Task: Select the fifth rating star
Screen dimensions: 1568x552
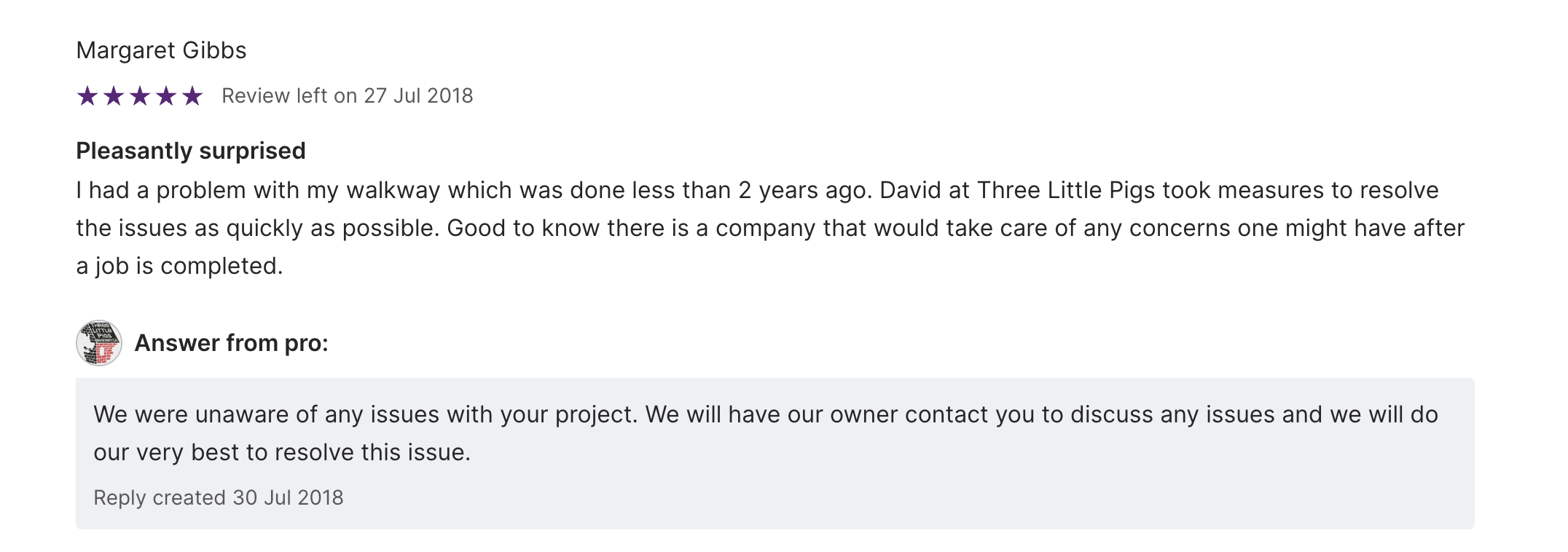Action: 192,96
